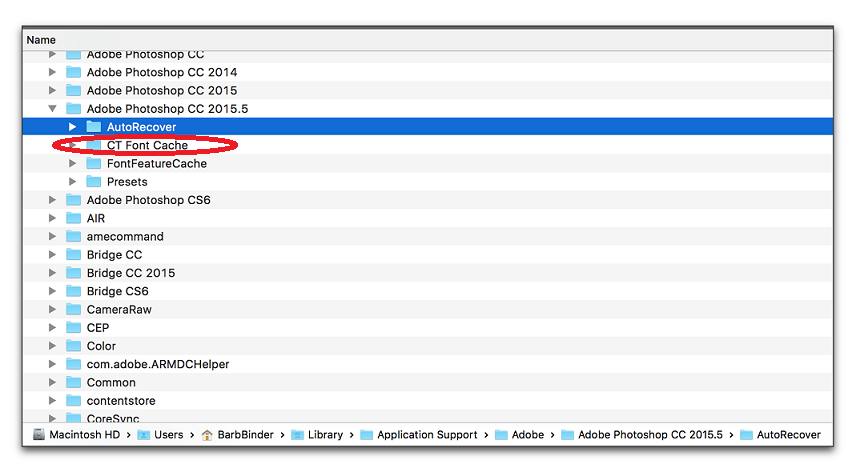The height and width of the screenshot is (472, 856).
Task: Click the contentstore folder icon
Action: (x=73, y=401)
